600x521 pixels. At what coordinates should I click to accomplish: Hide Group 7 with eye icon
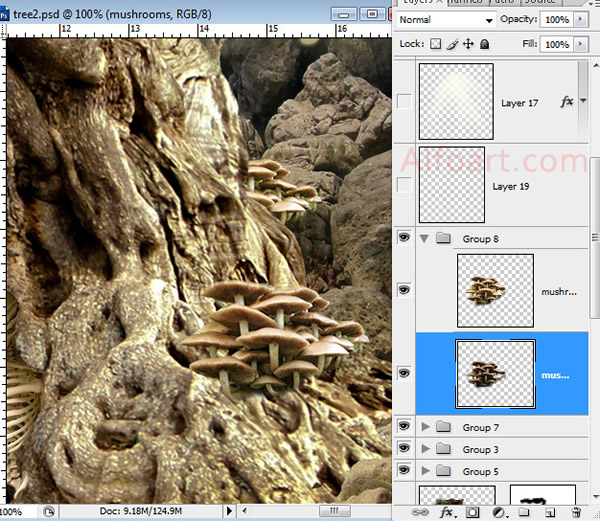tap(404, 427)
